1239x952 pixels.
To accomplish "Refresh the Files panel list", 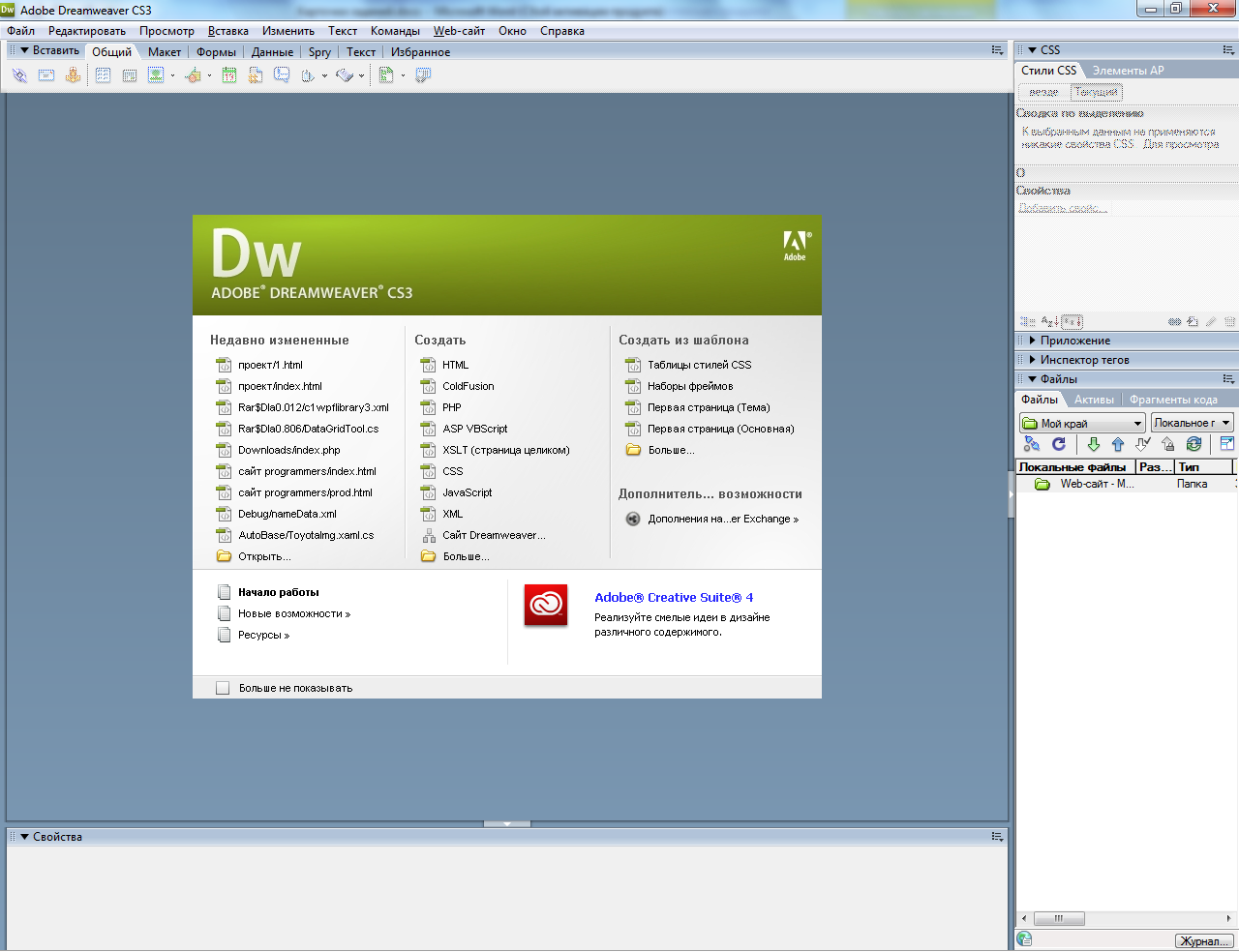I will tap(1059, 444).
